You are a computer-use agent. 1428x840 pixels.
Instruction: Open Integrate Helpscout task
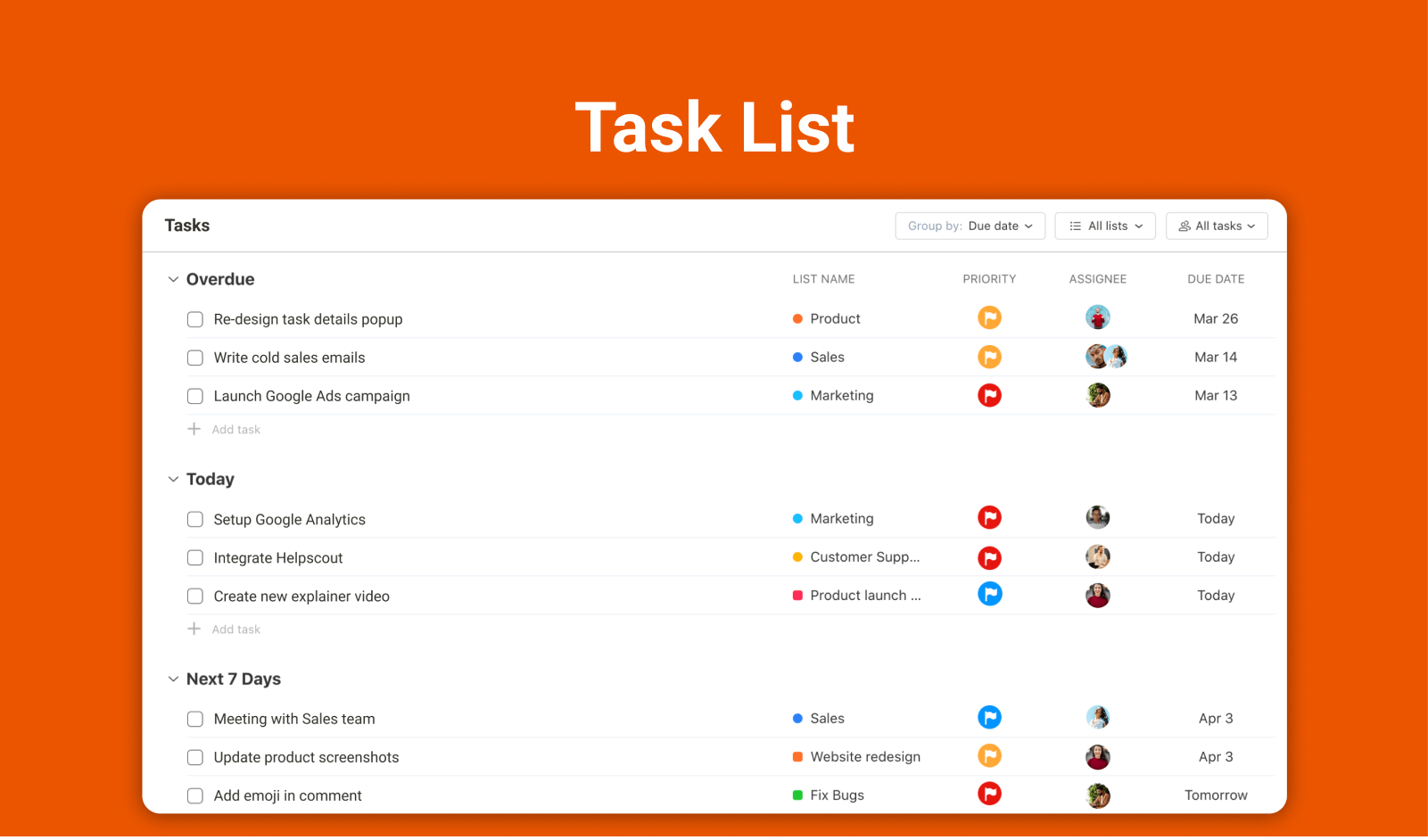pyautogui.click(x=278, y=557)
